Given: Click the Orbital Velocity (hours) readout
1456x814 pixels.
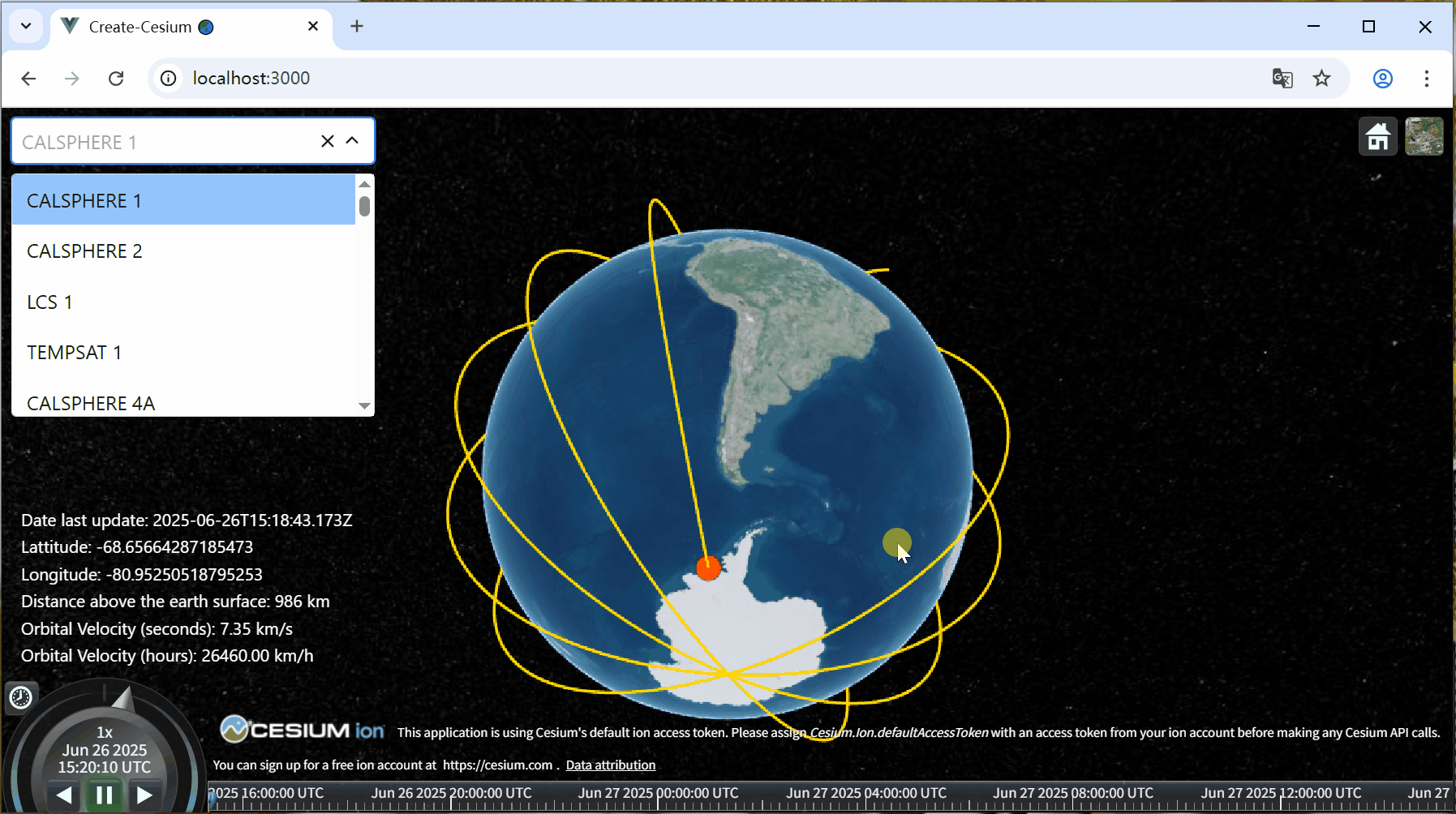Looking at the screenshot, I should click(x=167, y=656).
